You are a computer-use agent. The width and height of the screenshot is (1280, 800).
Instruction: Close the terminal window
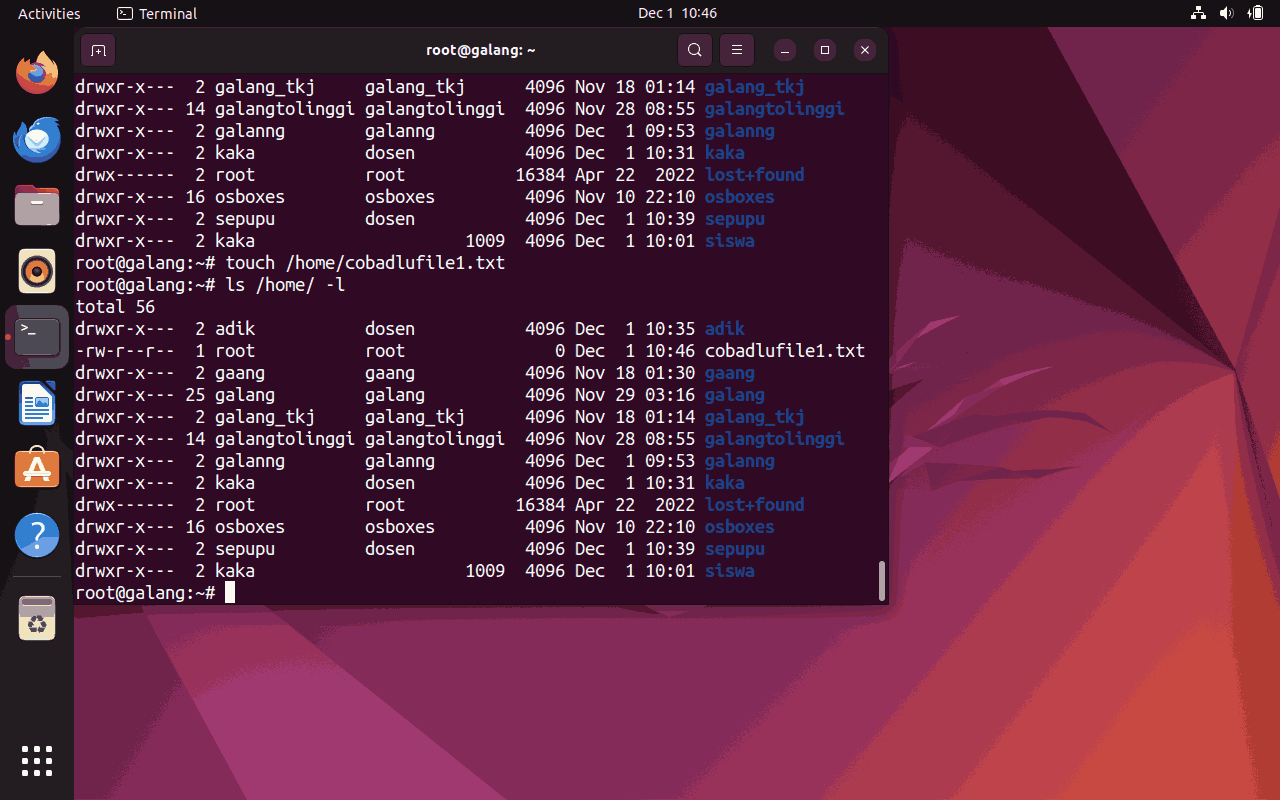point(865,50)
